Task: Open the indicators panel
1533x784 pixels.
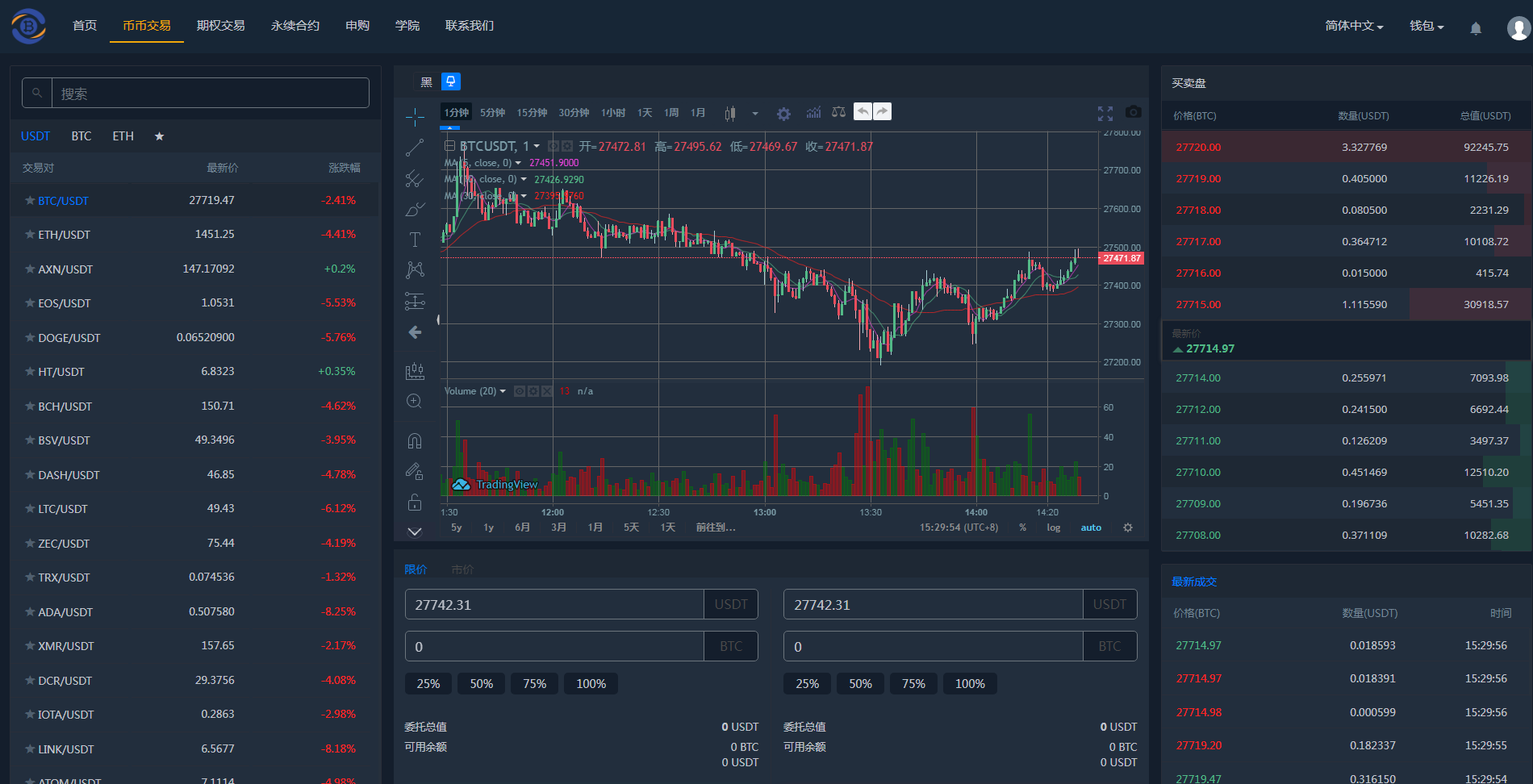Action: click(813, 112)
